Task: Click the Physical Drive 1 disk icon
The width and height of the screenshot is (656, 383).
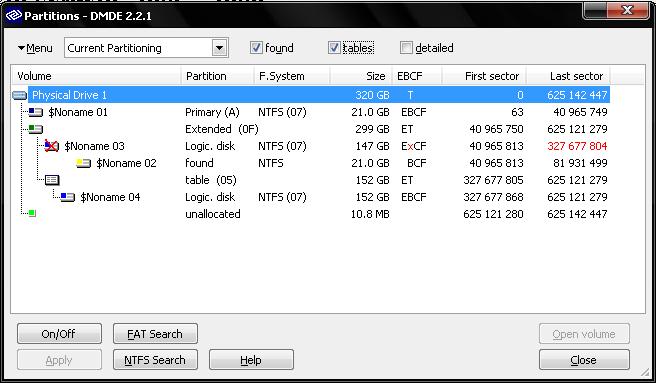Action: 20,95
